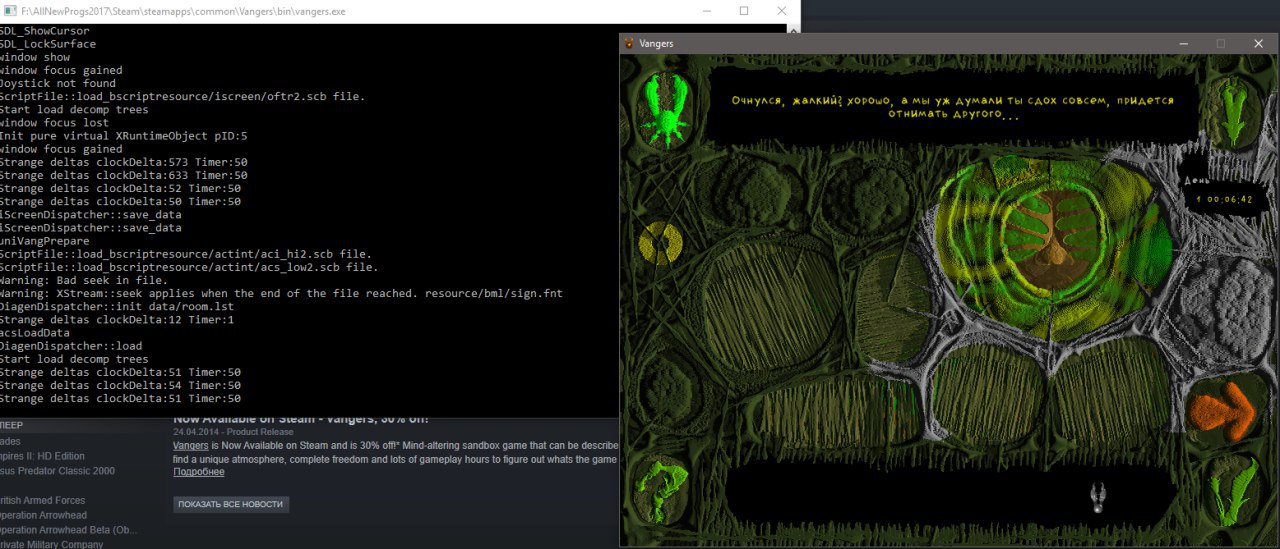Click the yellow circular ring icon in Vangers

(x=660, y=243)
